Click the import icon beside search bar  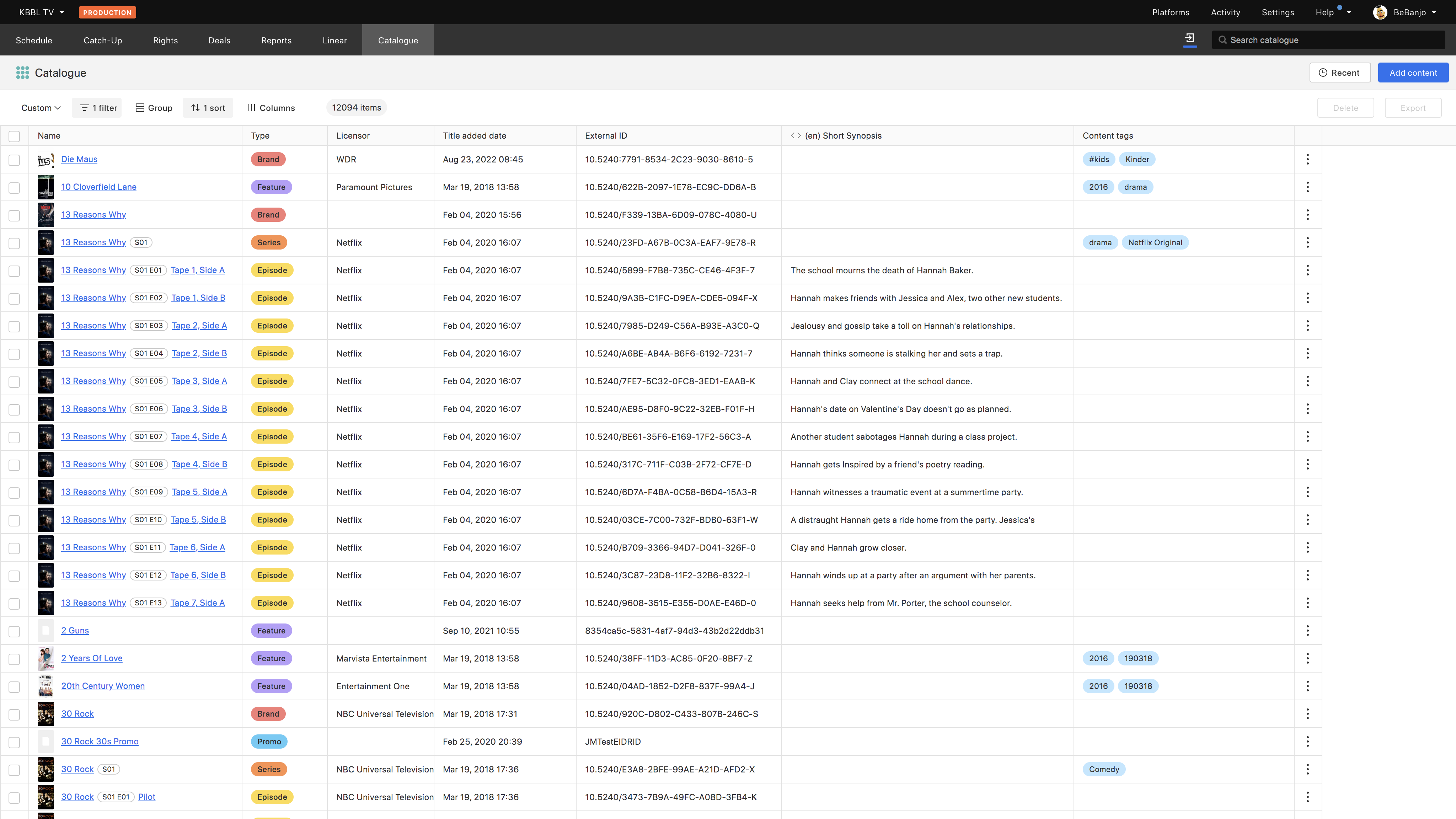[1189, 38]
